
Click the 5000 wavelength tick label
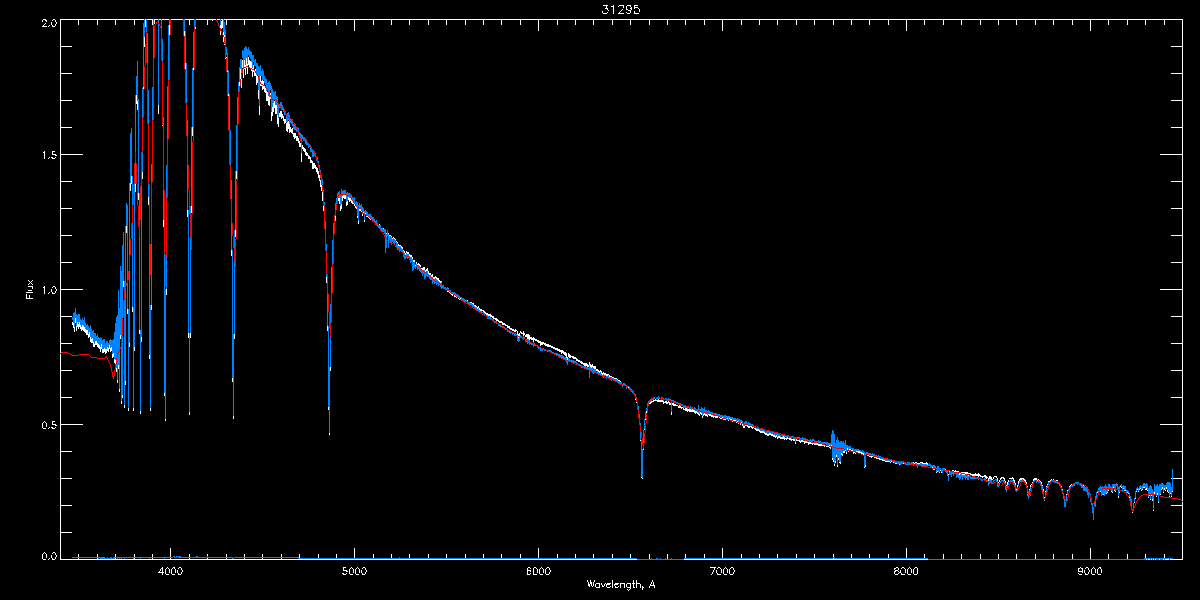pyautogui.click(x=354, y=571)
